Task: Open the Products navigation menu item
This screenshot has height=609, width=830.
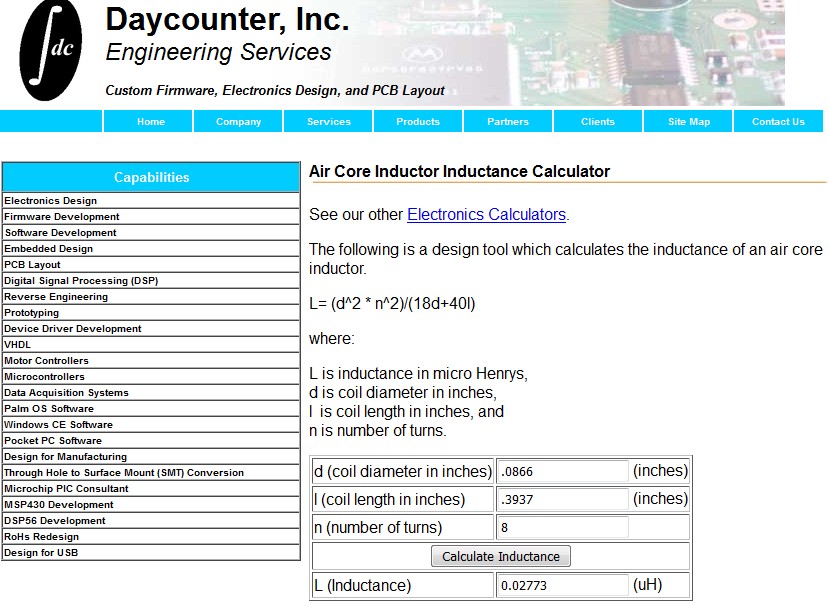Action: click(x=417, y=121)
